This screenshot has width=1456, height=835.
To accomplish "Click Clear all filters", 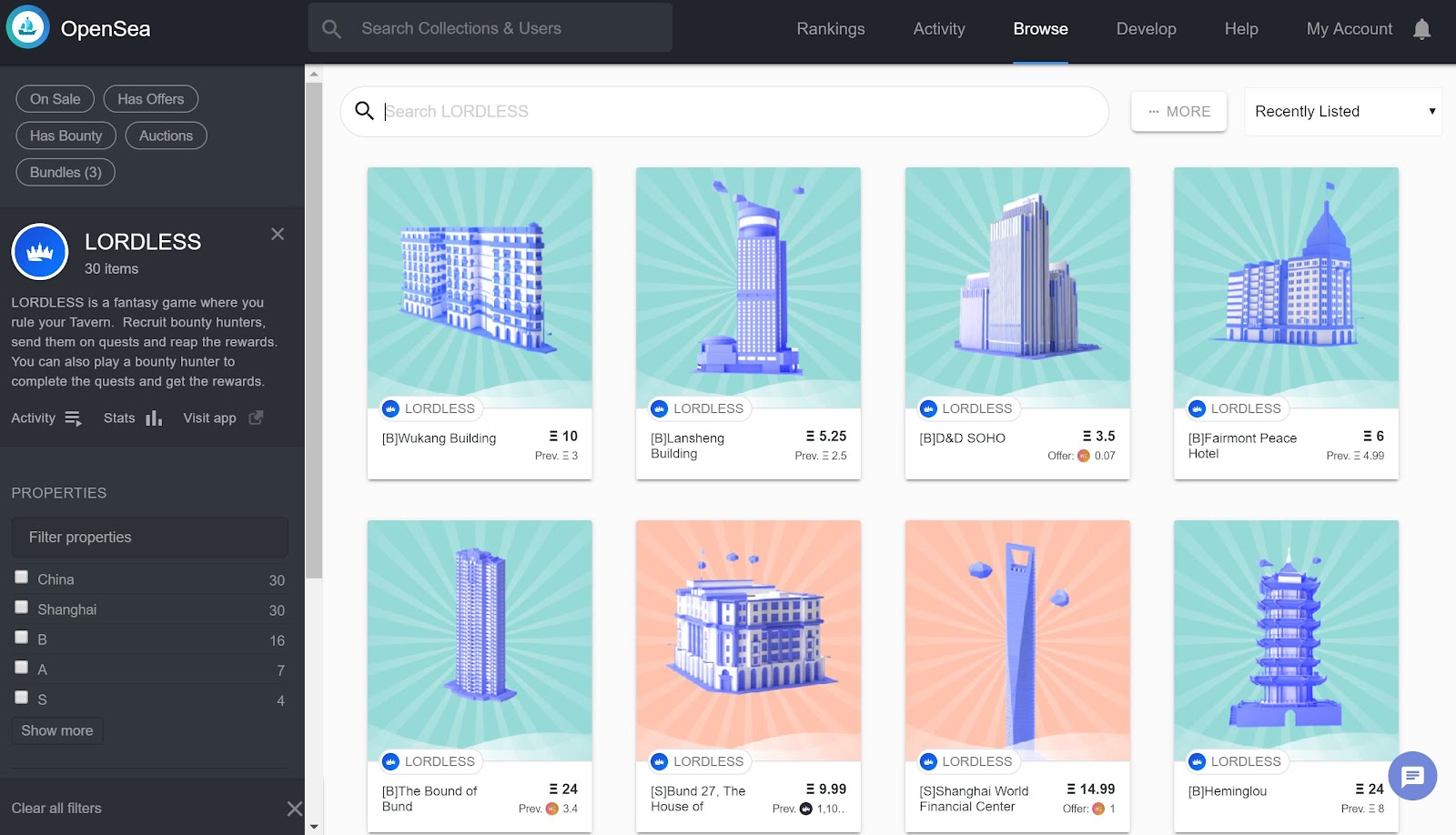I will pos(56,809).
